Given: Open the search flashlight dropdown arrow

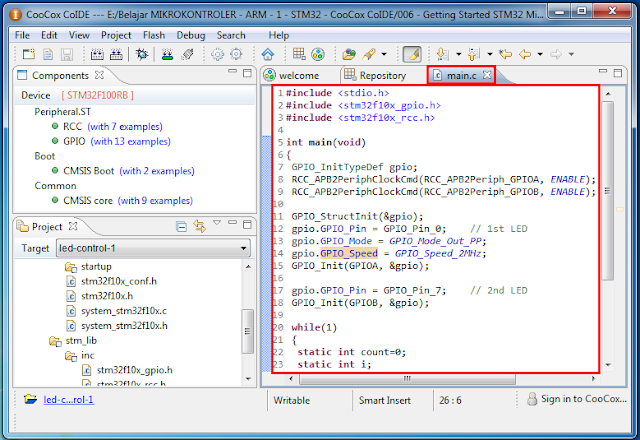Looking at the screenshot, I should (384, 54).
